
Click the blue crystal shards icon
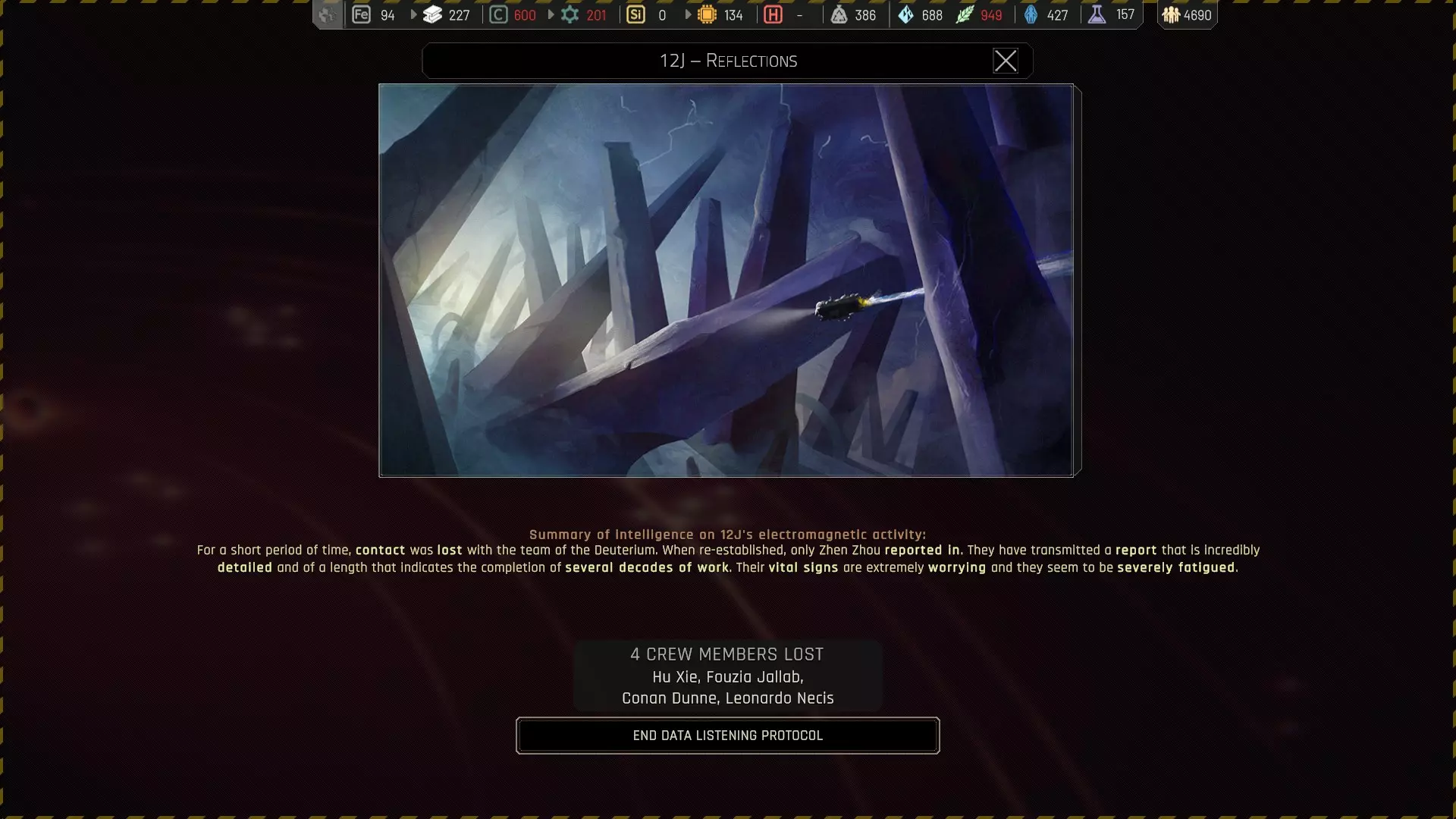pyautogui.click(x=906, y=14)
